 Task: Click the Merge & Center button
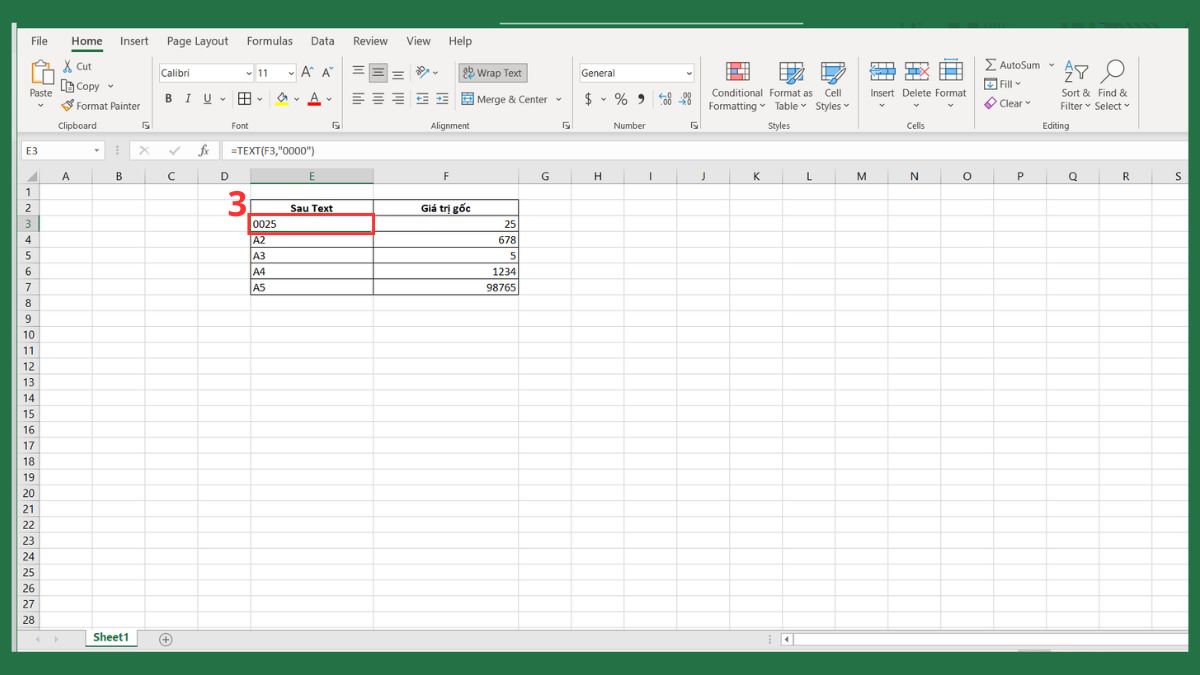pyautogui.click(x=505, y=99)
